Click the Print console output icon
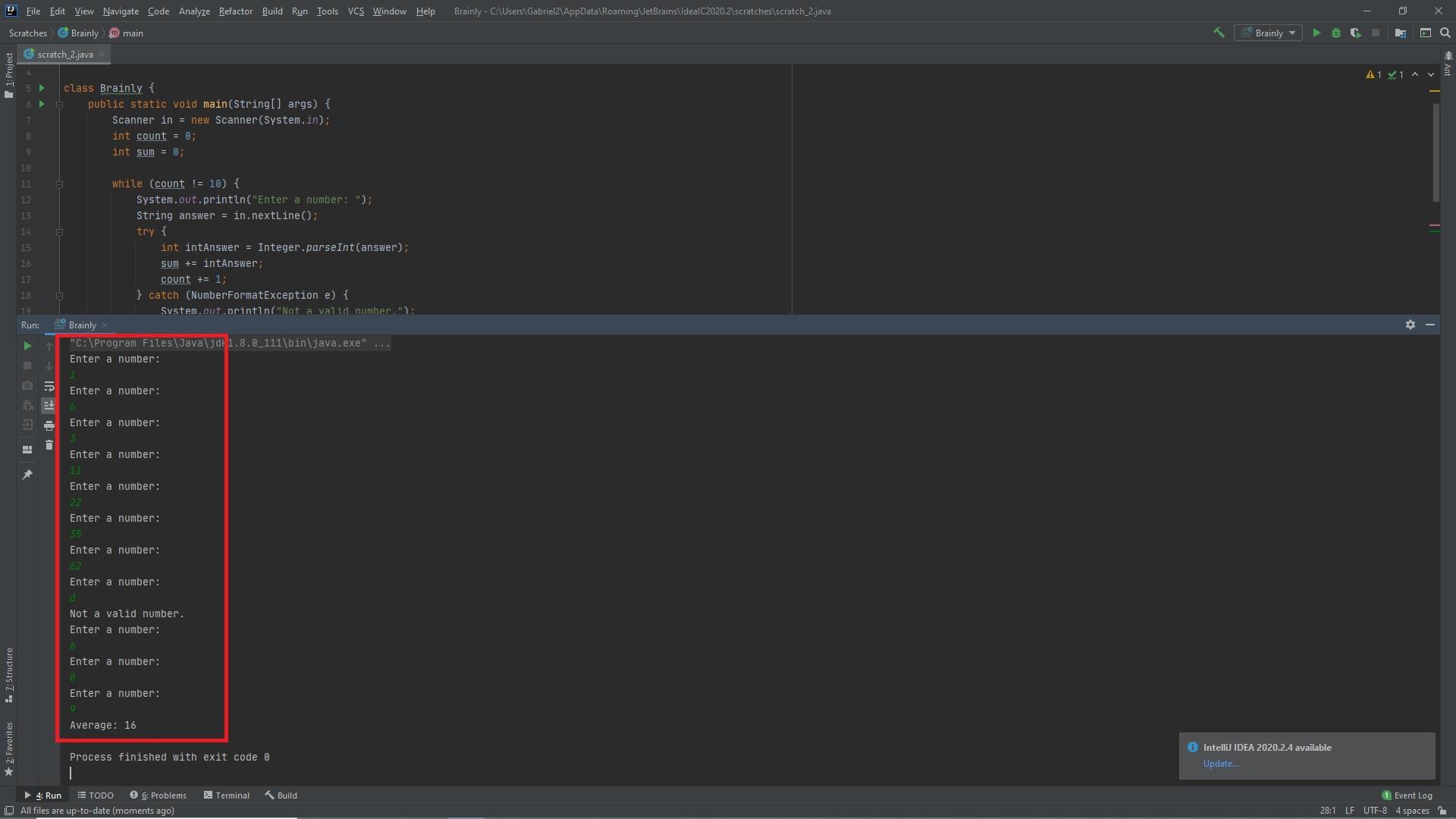Viewport: 1456px width, 819px height. click(49, 425)
